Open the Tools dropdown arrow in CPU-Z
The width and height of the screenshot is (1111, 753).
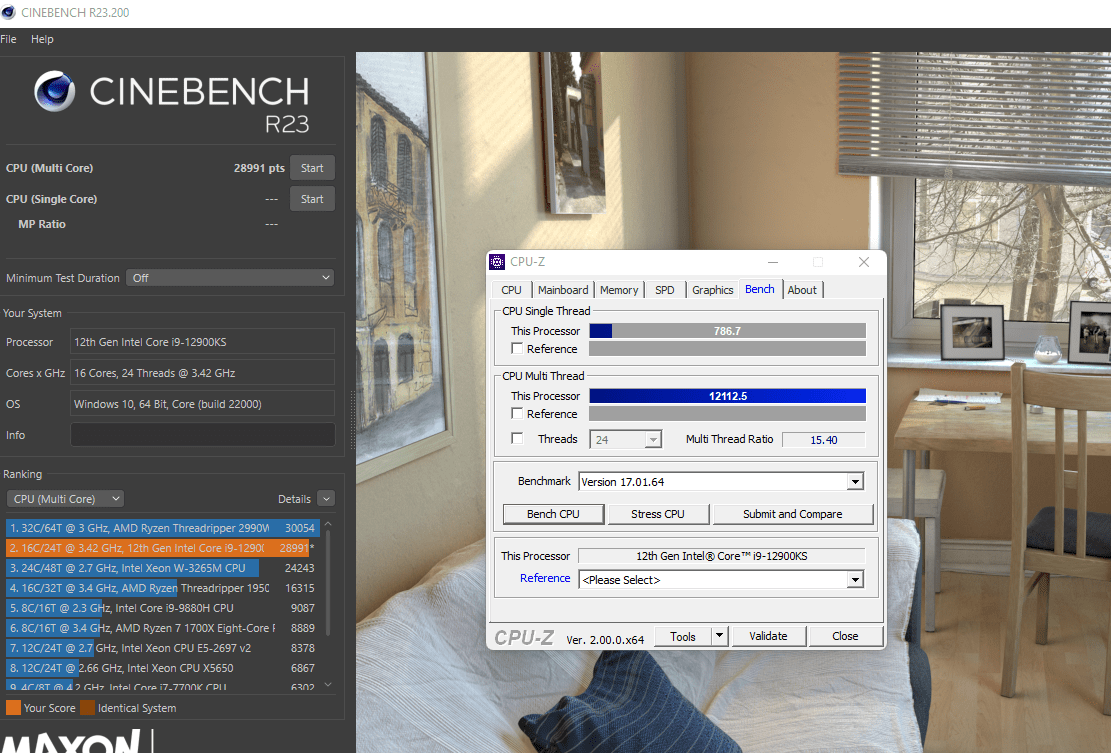click(x=719, y=636)
